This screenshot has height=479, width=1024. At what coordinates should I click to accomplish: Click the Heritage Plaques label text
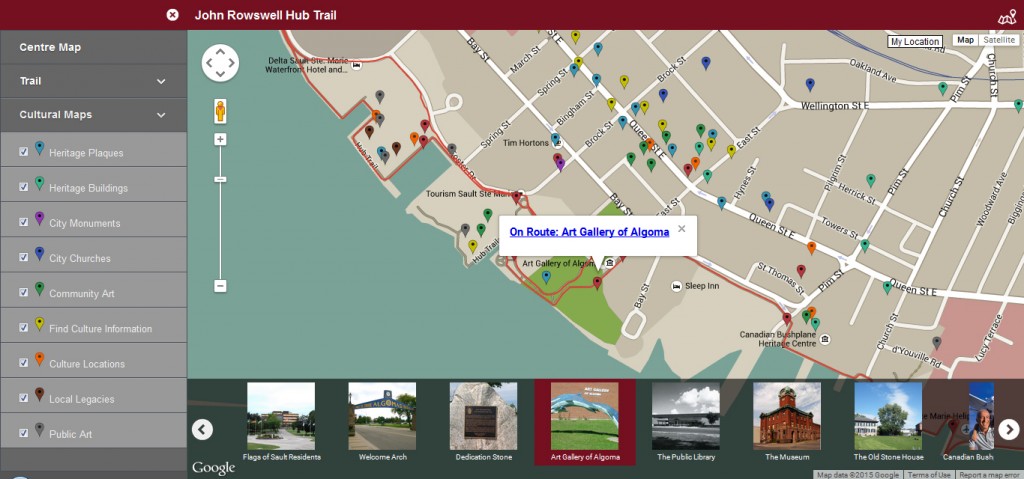coord(86,153)
